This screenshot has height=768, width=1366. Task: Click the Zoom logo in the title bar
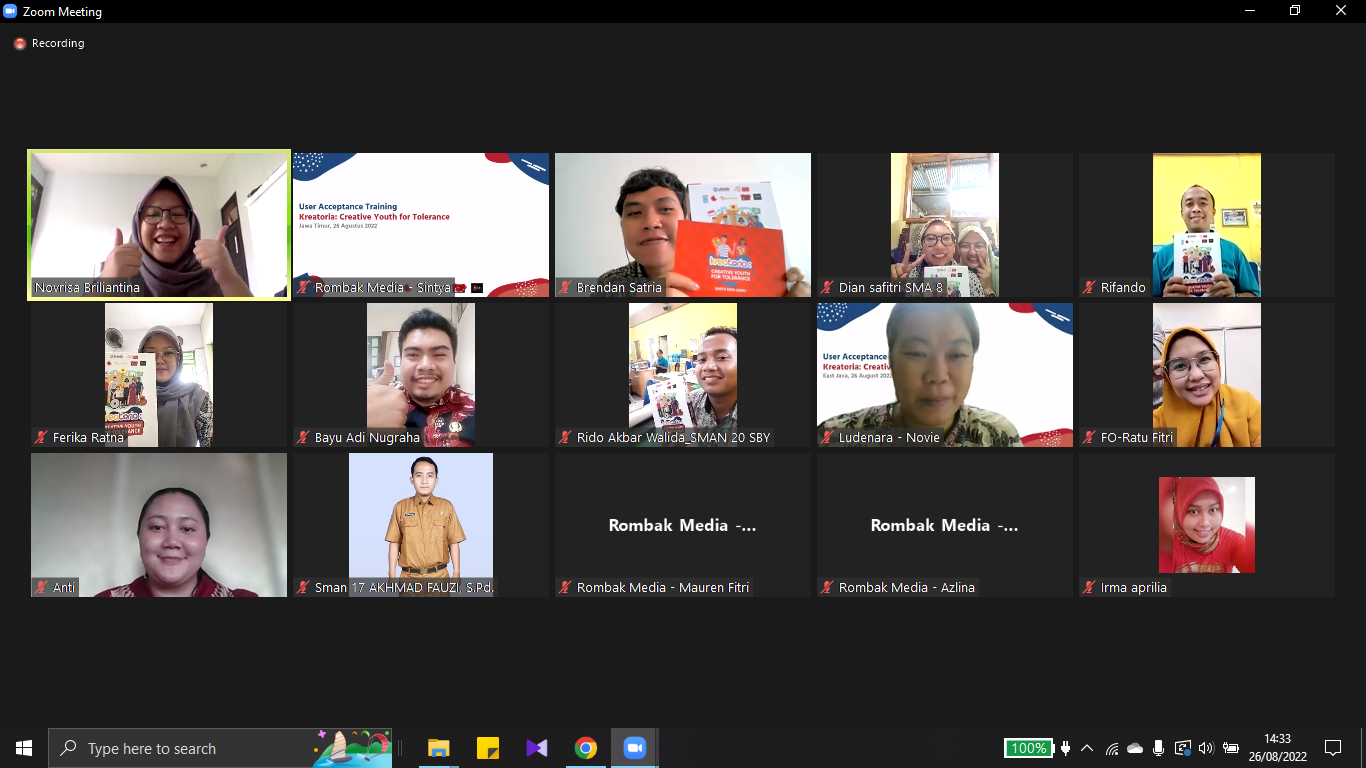coord(11,12)
